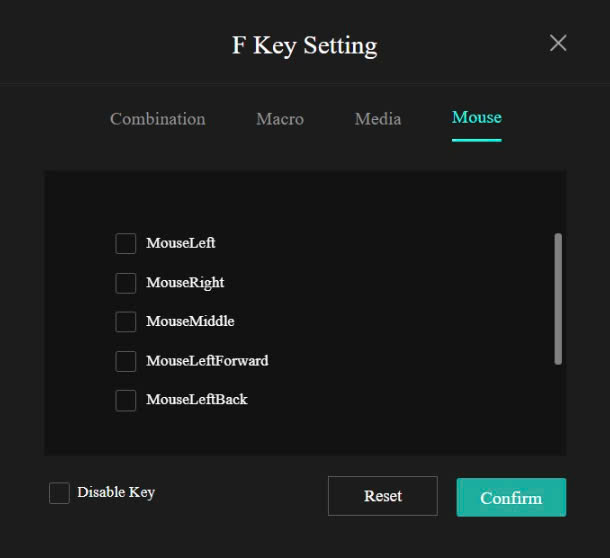Enable the MouseLeft checkbox
The height and width of the screenshot is (558, 610).
[126, 244]
